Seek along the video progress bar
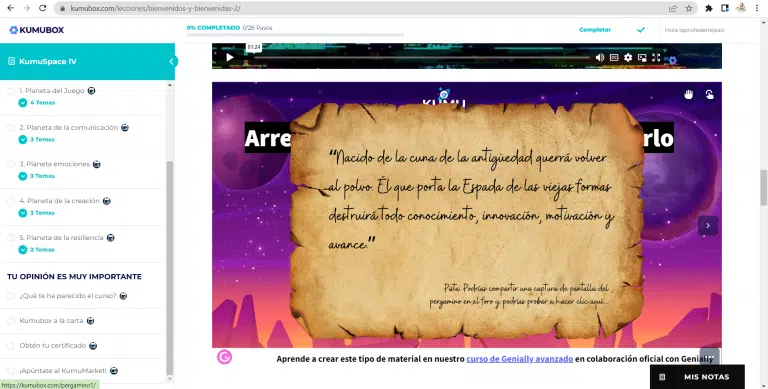 point(421,57)
